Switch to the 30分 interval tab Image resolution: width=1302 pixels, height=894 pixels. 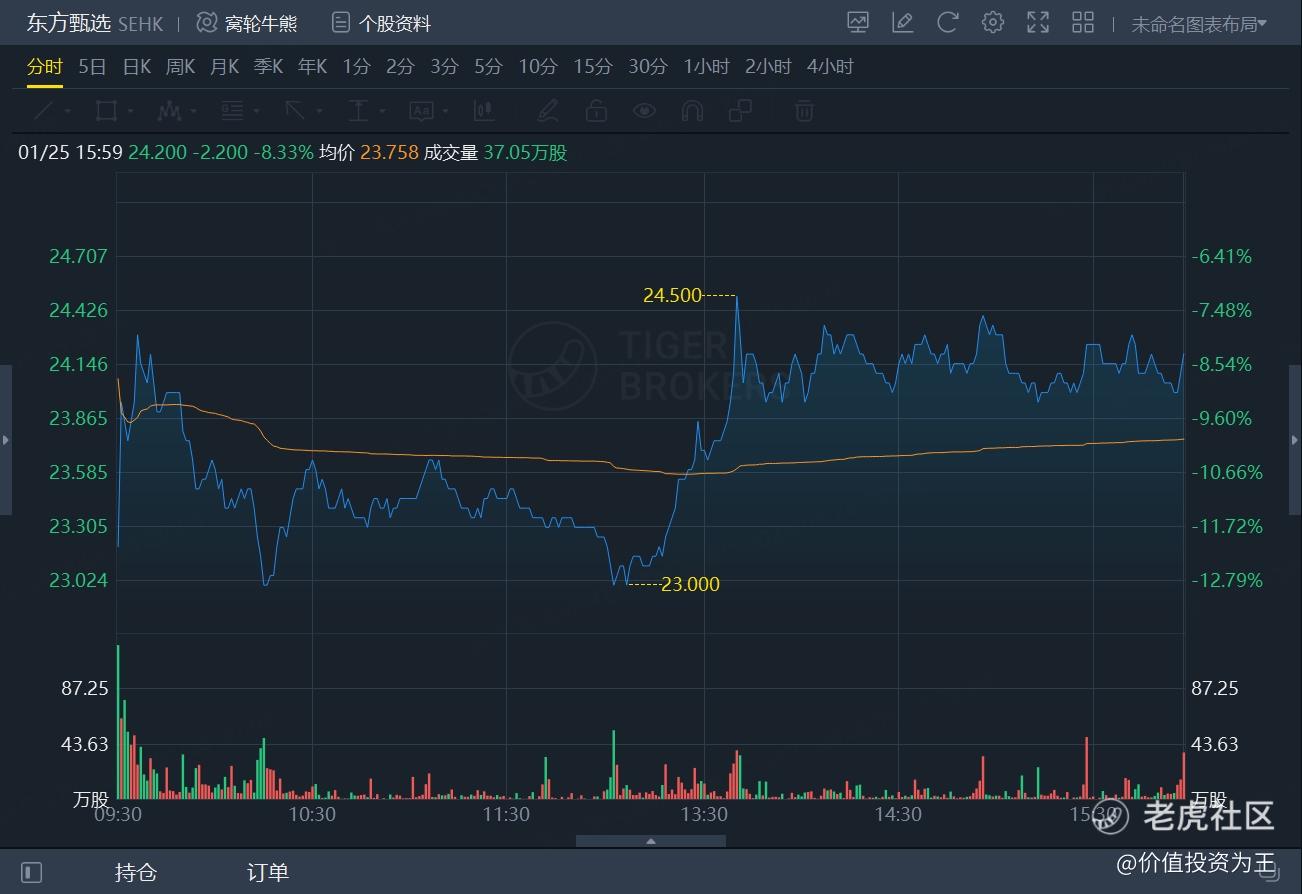click(x=647, y=67)
